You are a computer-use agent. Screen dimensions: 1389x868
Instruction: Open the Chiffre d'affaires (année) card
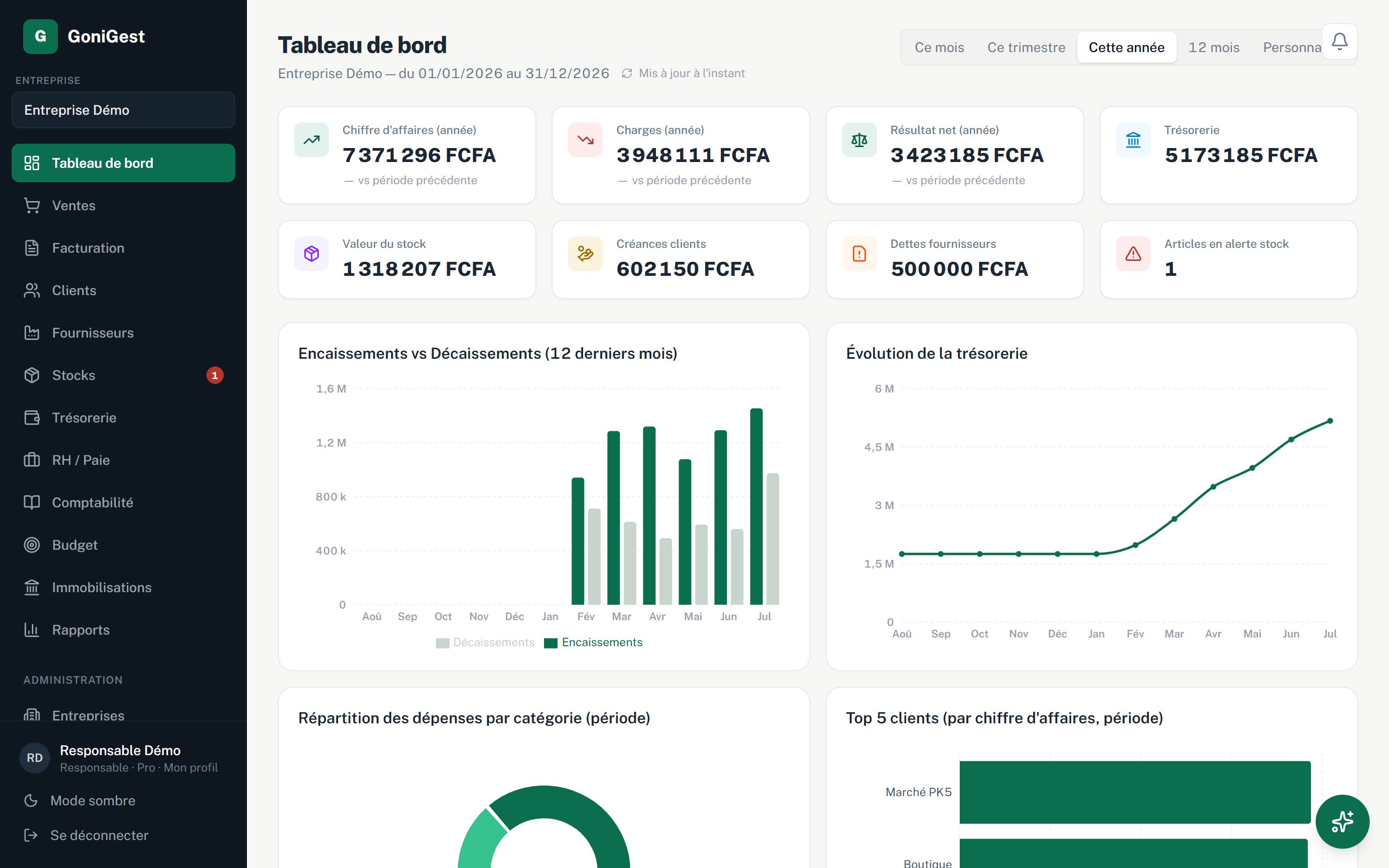(407, 155)
